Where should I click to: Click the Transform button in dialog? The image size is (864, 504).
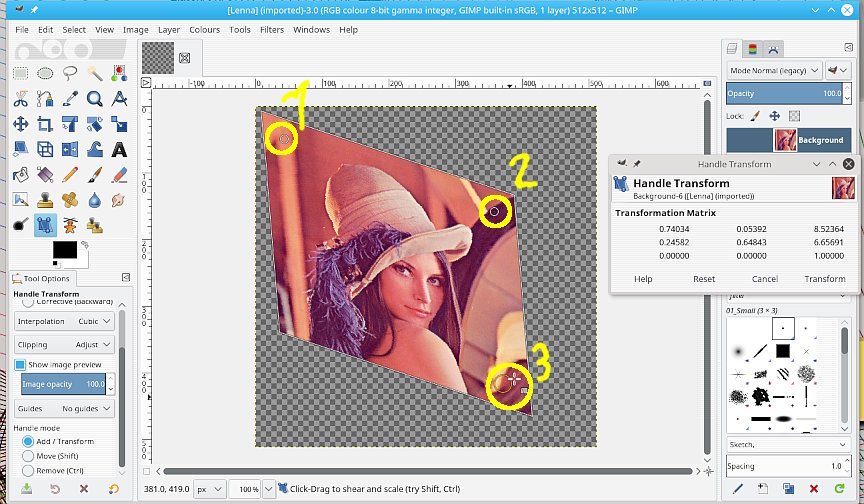pos(825,279)
